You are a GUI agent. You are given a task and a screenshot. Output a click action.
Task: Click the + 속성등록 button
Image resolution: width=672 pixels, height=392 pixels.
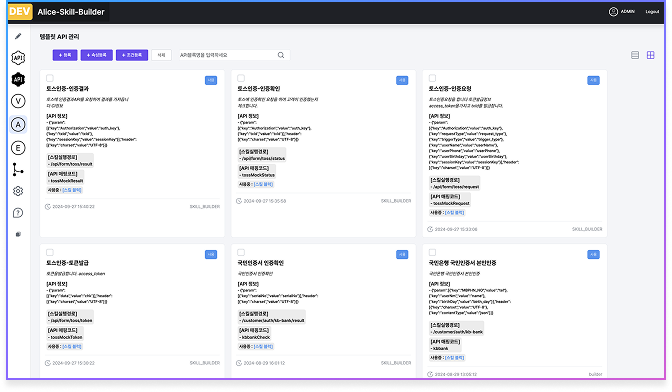pos(97,55)
